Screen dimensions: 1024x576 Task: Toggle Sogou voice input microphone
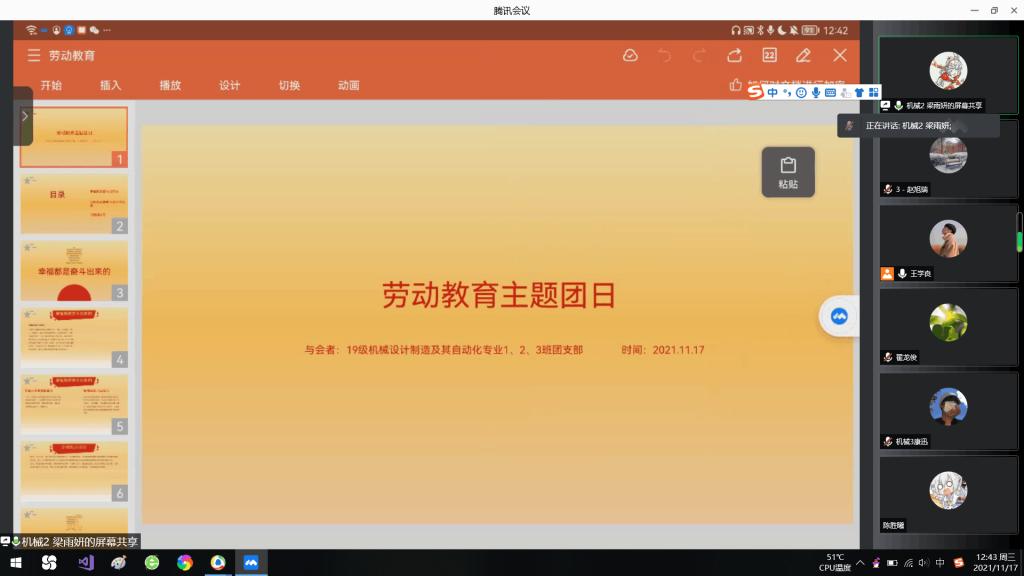point(816,93)
